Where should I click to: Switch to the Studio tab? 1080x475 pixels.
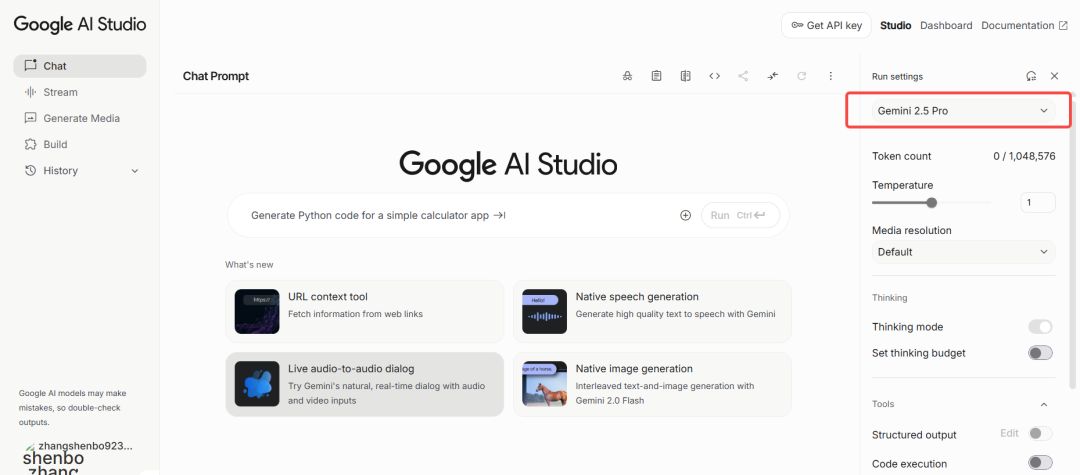click(x=895, y=25)
